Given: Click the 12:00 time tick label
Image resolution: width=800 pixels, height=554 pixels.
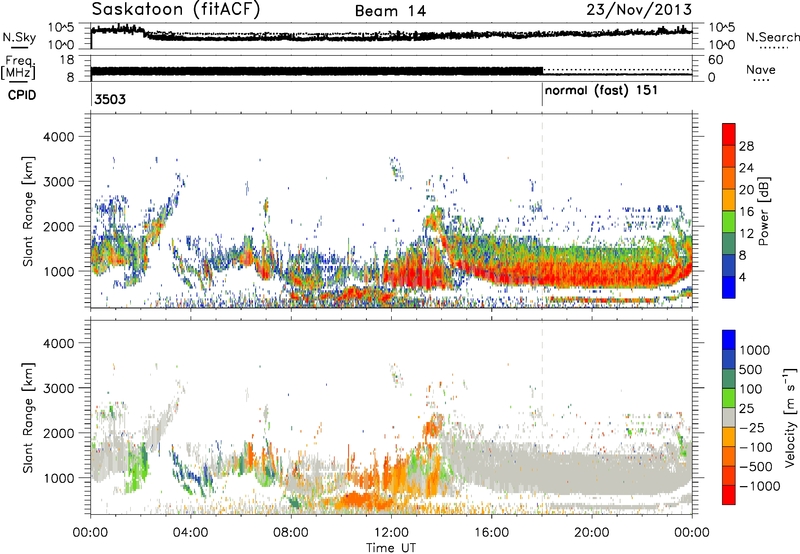Looking at the screenshot, I should [391, 533].
